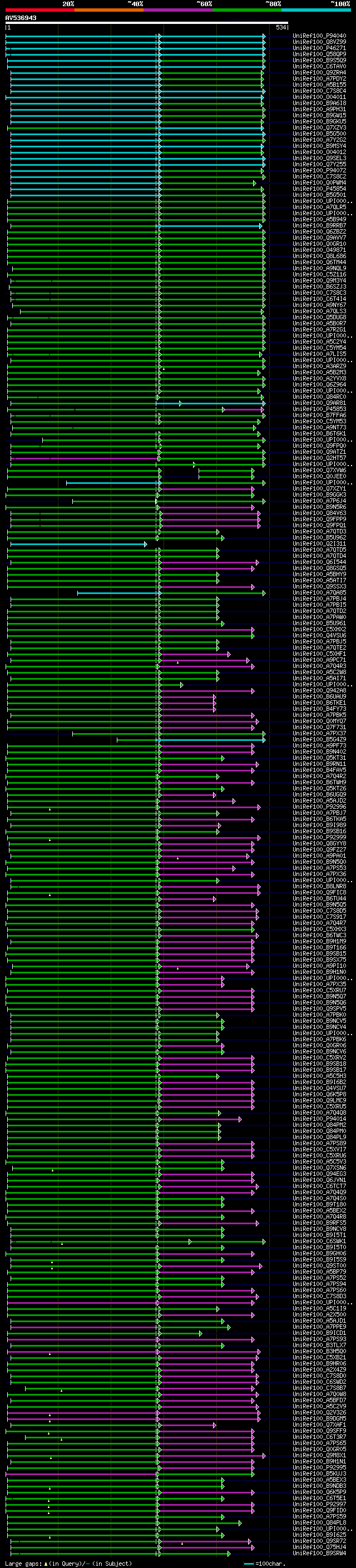The image size is (356, 1568).
Task: Click the orange ~40% identity legend bar
Action: [x=109, y=10]
